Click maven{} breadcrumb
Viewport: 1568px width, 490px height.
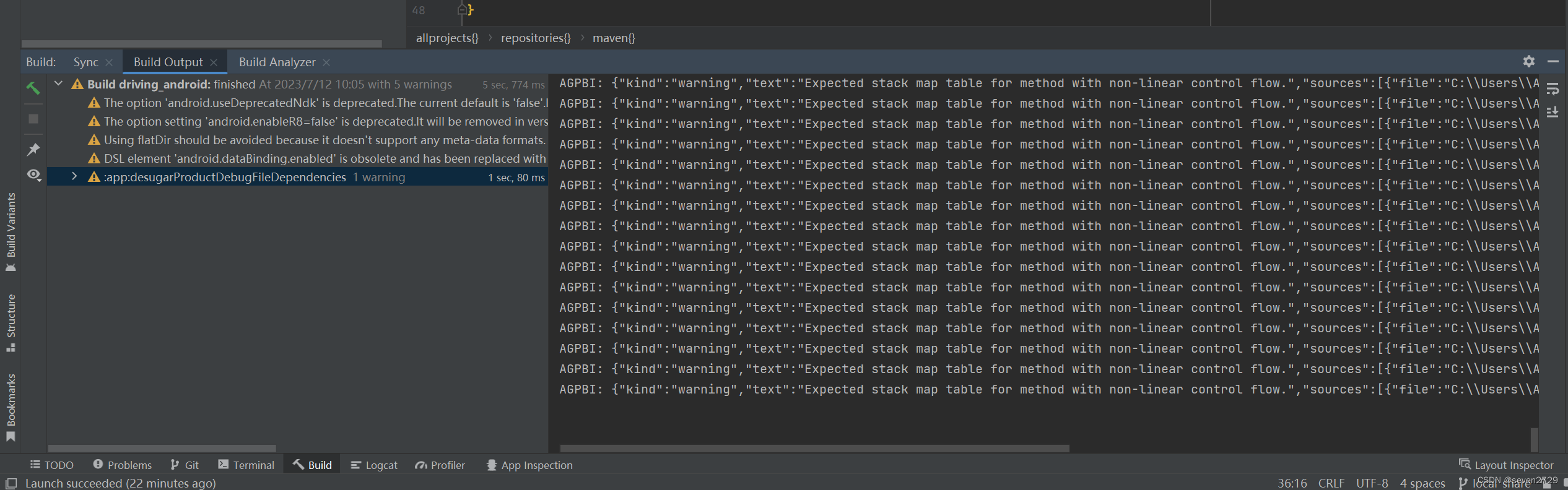(614, 38)
